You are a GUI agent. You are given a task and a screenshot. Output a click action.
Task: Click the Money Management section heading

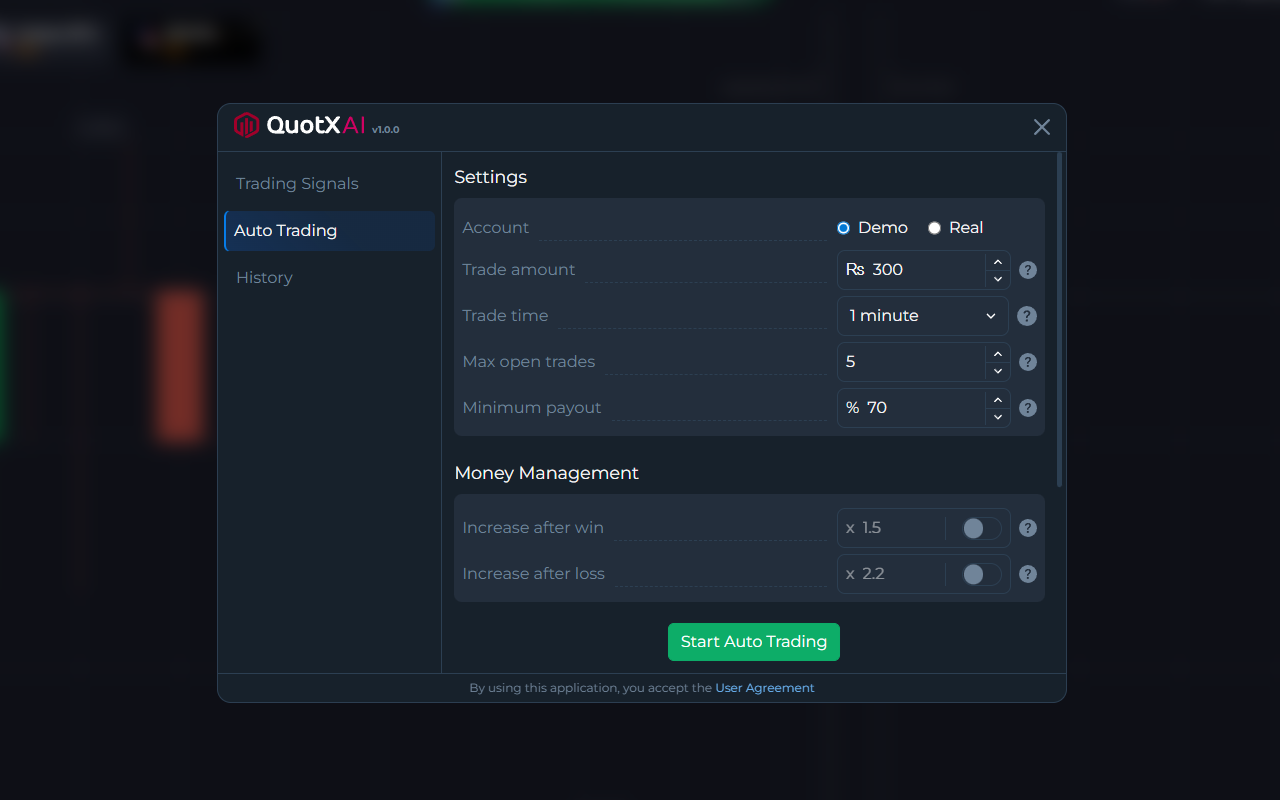coord(546,473)
